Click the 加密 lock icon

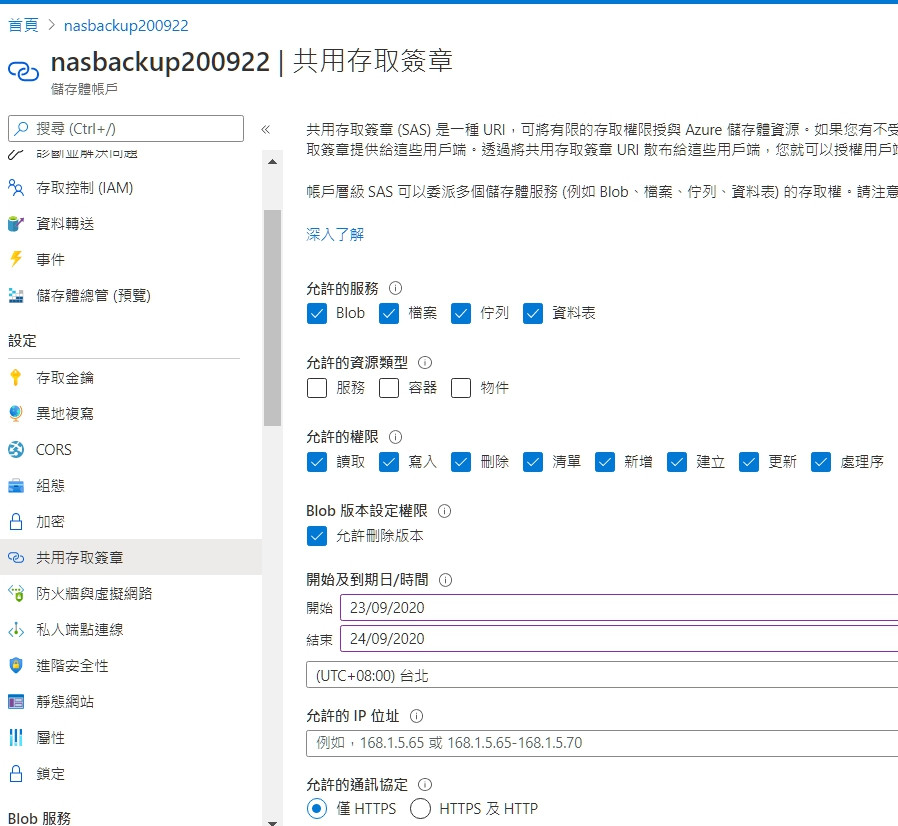pyautogui.click(x=16, y=522)
